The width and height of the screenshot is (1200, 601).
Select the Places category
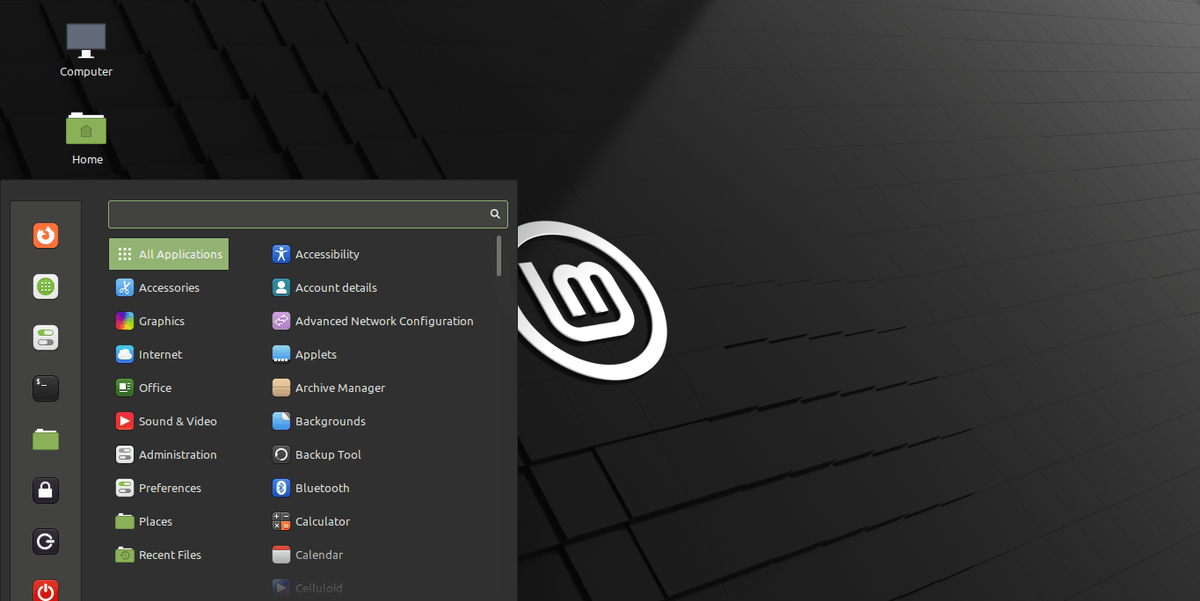tap(169, 521)
